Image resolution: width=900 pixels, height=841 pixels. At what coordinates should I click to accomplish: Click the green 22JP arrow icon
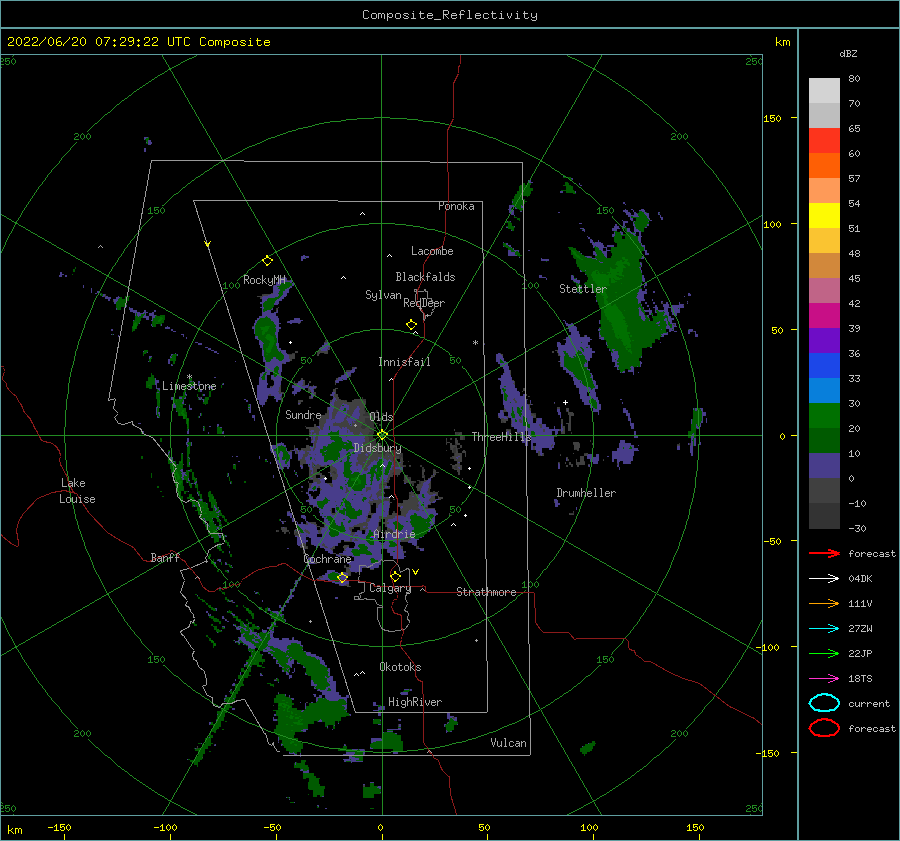coord(824,653)
